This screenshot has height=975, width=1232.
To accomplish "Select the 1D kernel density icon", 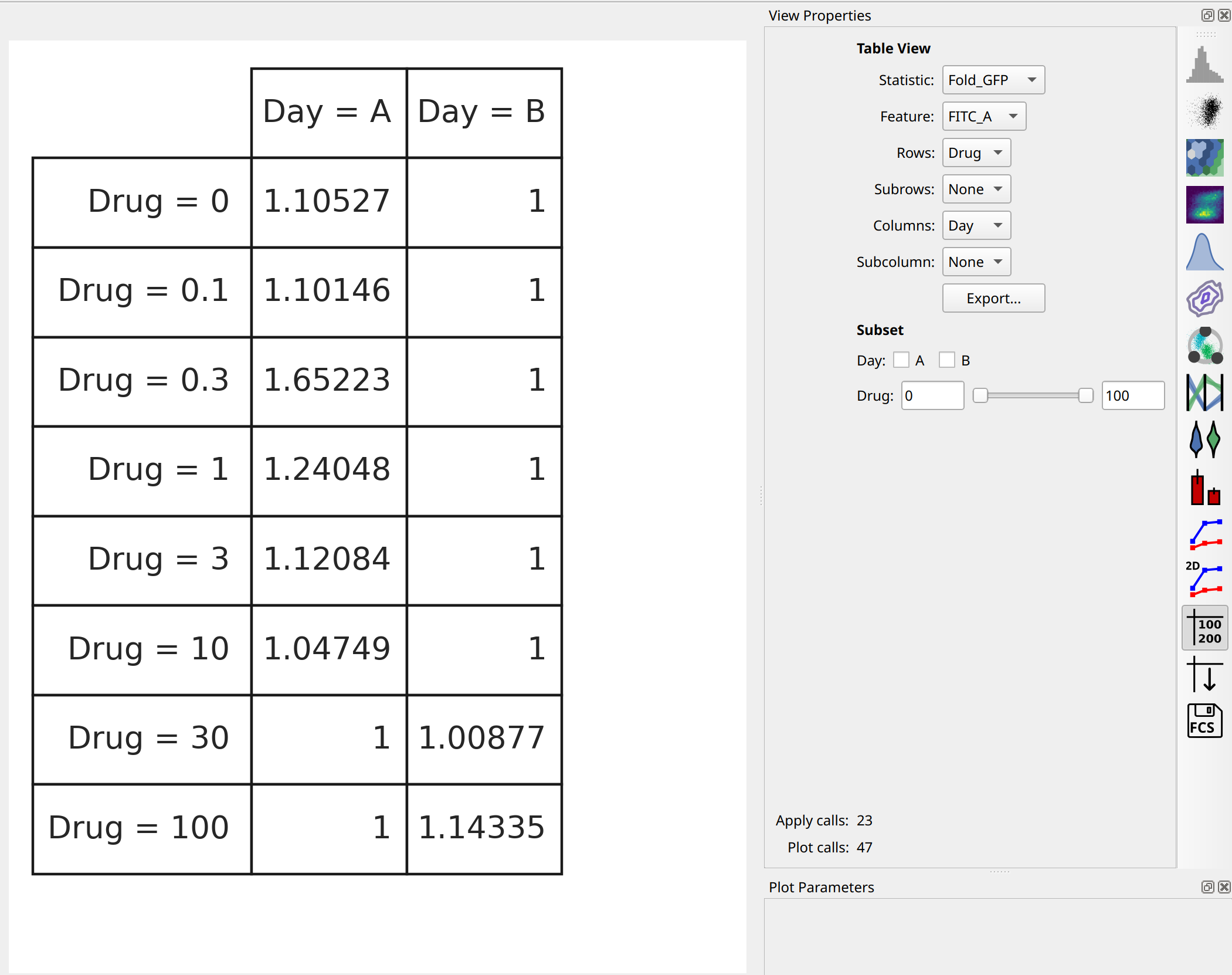I will pyautogui.click(x=1204, y=252).
